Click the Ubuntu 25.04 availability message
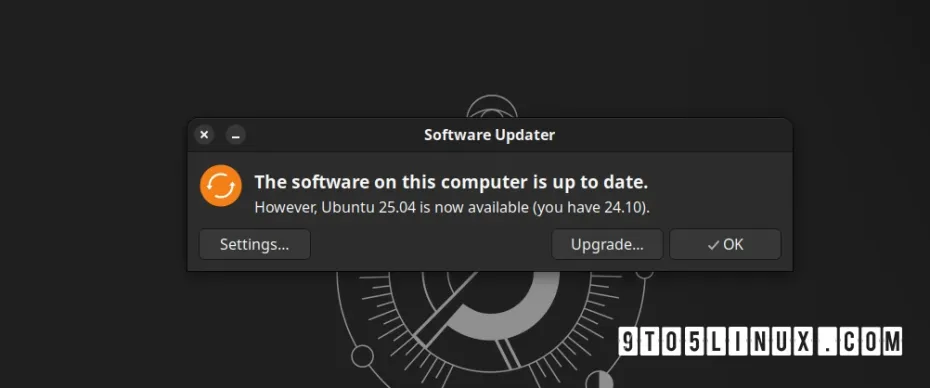The image size is (930, 388). click(452, 208)
